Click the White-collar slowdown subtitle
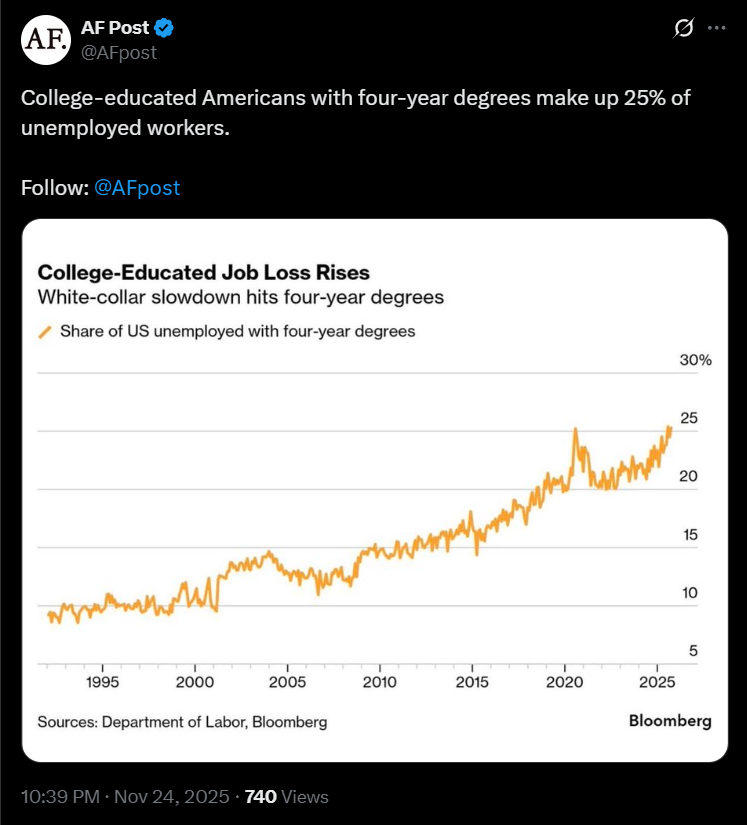The image size is (747, 825). (240, 298)
